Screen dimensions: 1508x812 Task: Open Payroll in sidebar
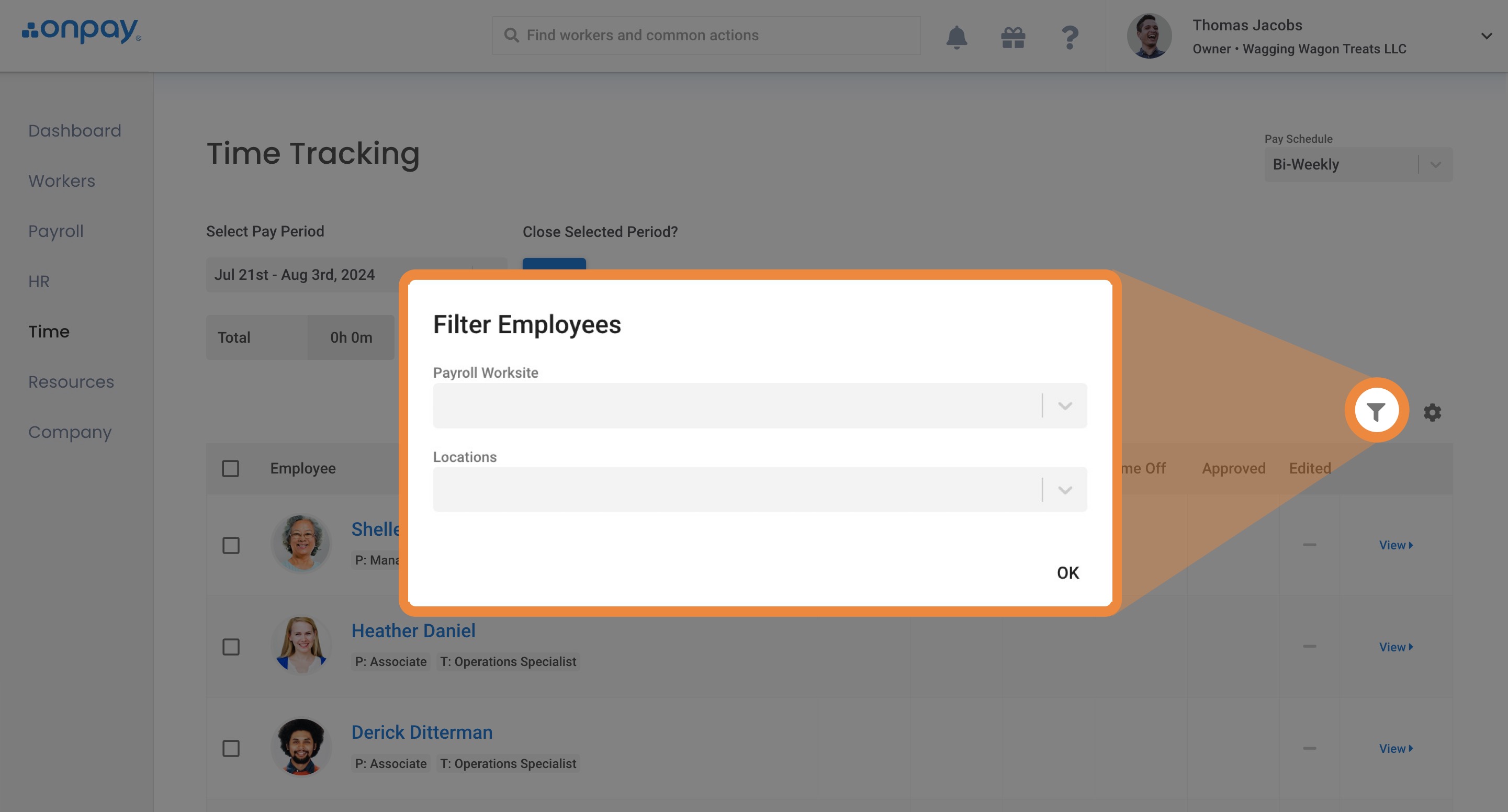pyautogui.click(x=56, y=231)
